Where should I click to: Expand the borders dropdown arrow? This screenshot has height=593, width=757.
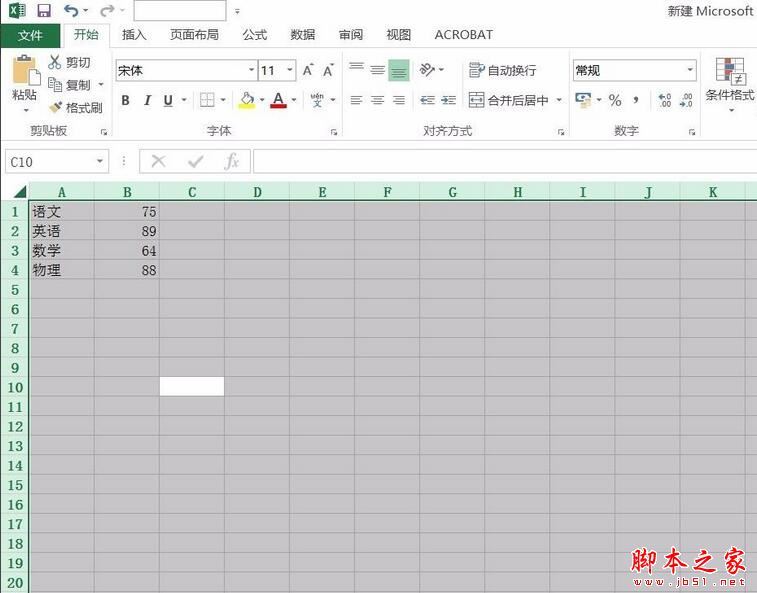pyautogui.click(x=223, y=100)
